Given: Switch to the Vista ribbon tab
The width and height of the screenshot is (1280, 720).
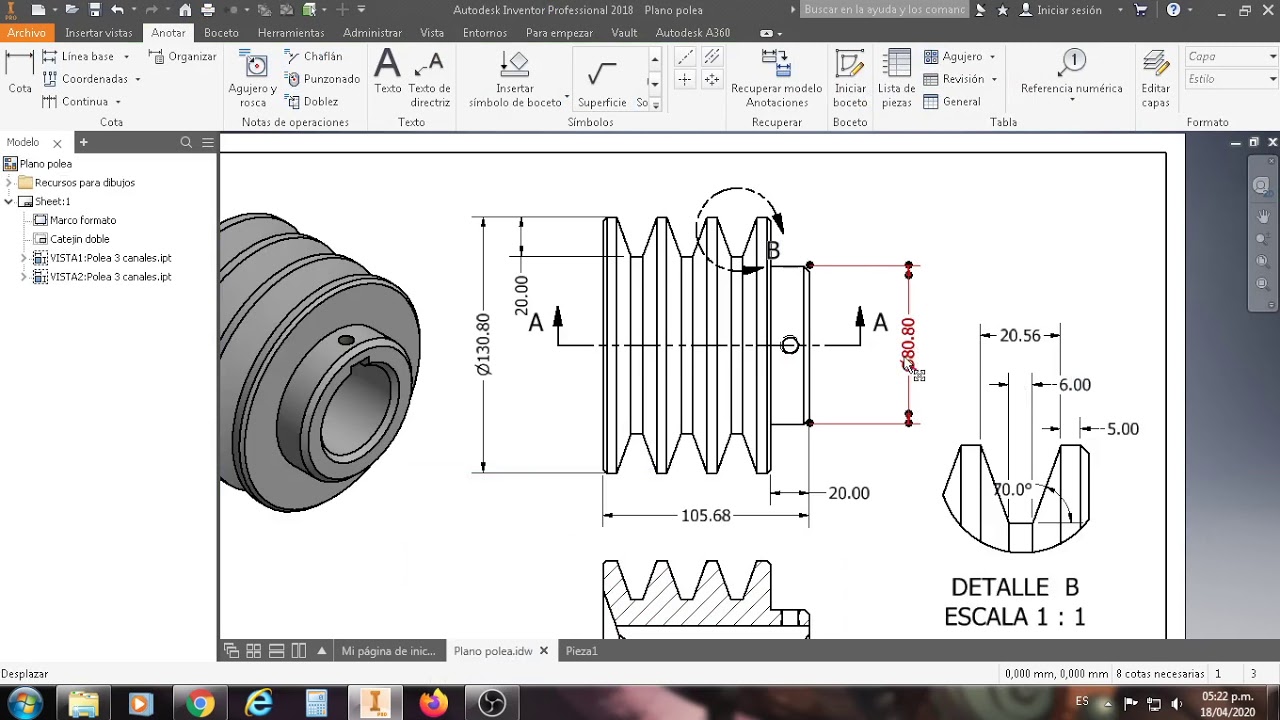Looking at the screenshot, I should click(432, 33).
